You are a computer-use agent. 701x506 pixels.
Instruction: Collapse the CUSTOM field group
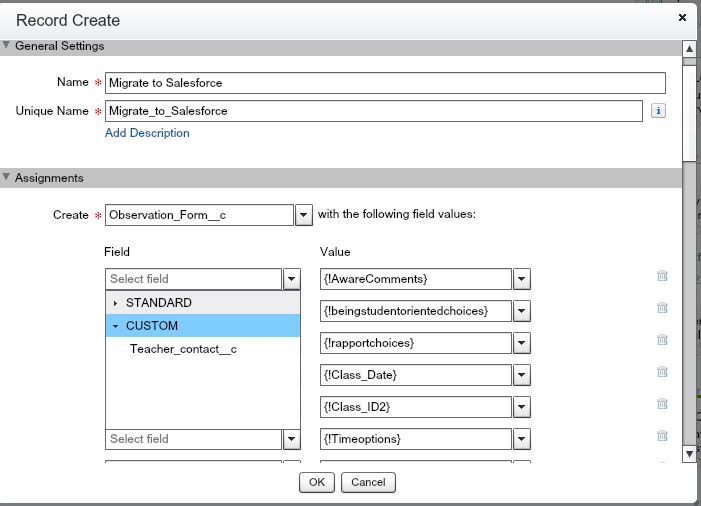tap(115, 326)
